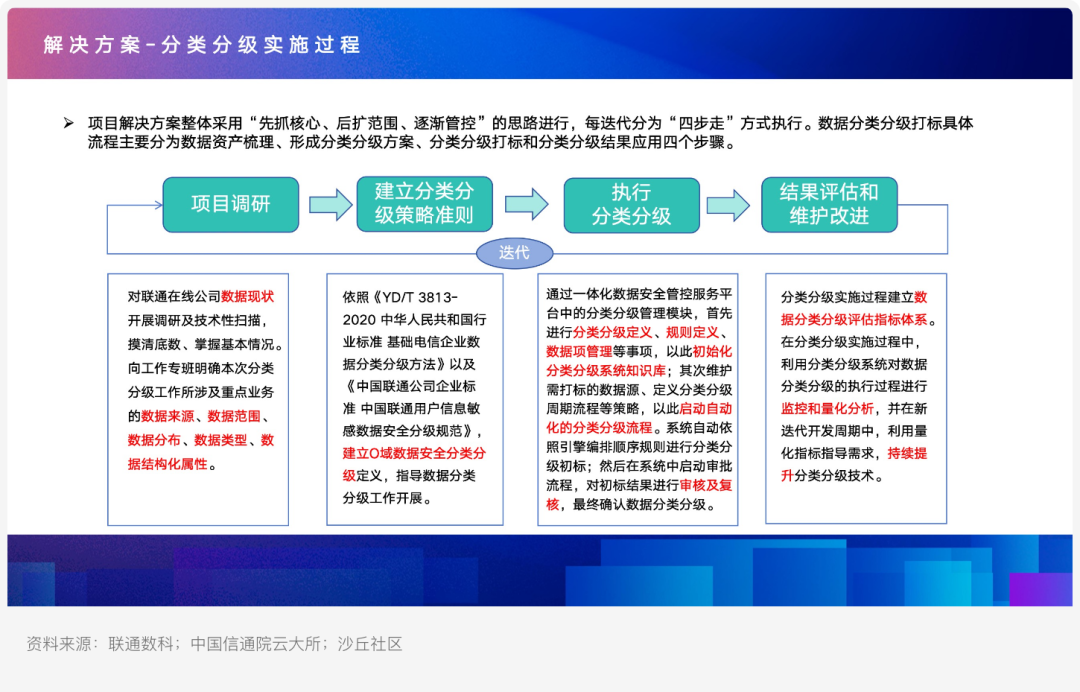Click the red text 监控和量化分析
Viewport: 1080px width, 692px height.
point(828,409)
